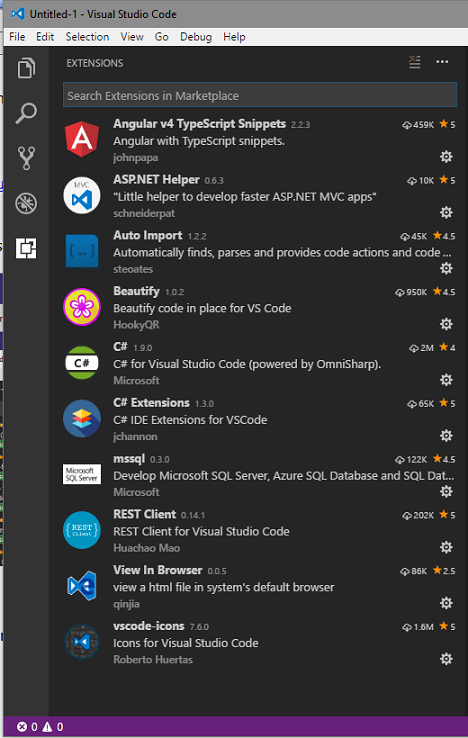The image size is (468, 738).
Task: Click the Microsoft SQL Server logo thumbnail
Action: 82,474
